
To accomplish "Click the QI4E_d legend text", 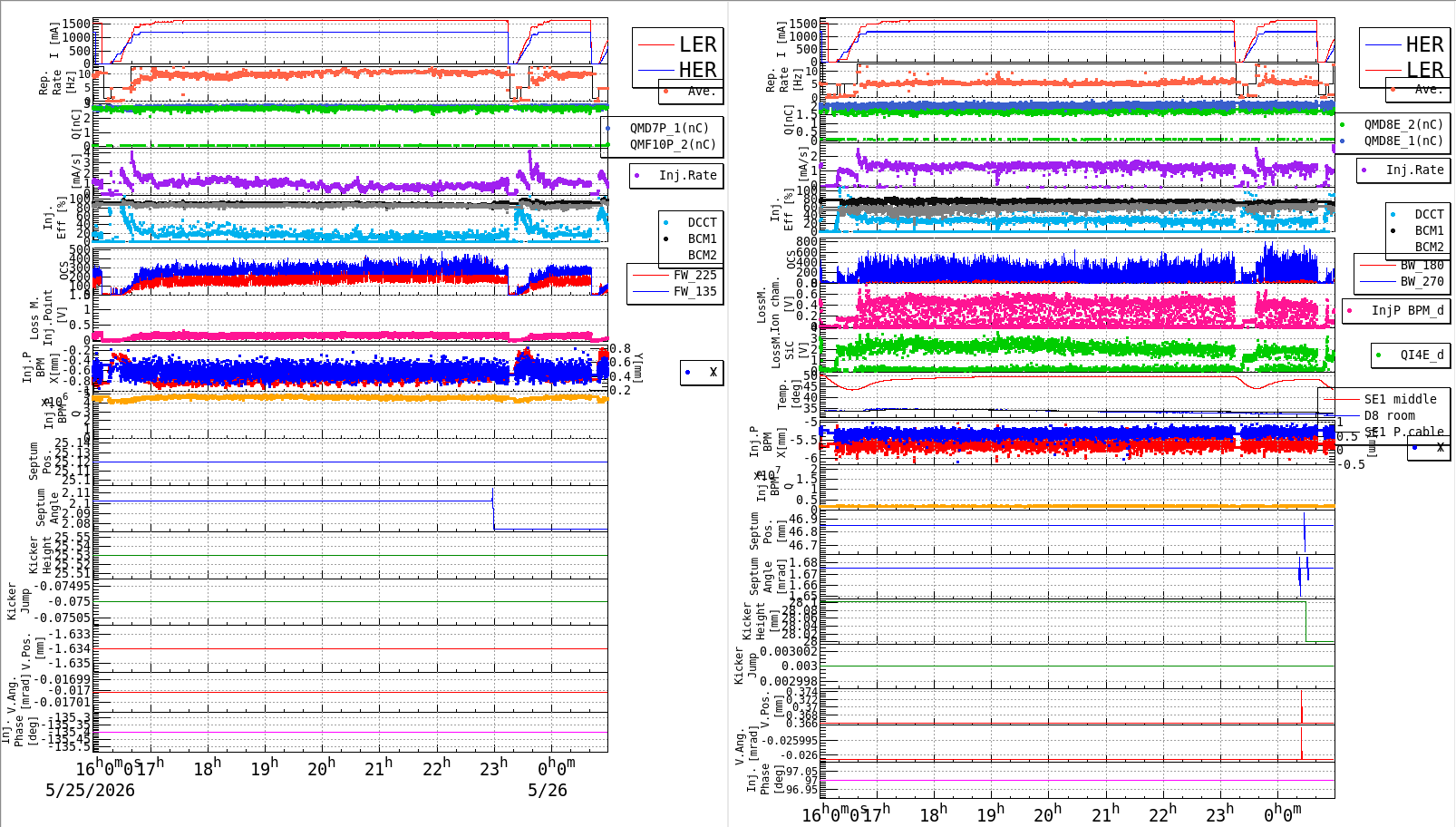I will (x=1422, y=355).
